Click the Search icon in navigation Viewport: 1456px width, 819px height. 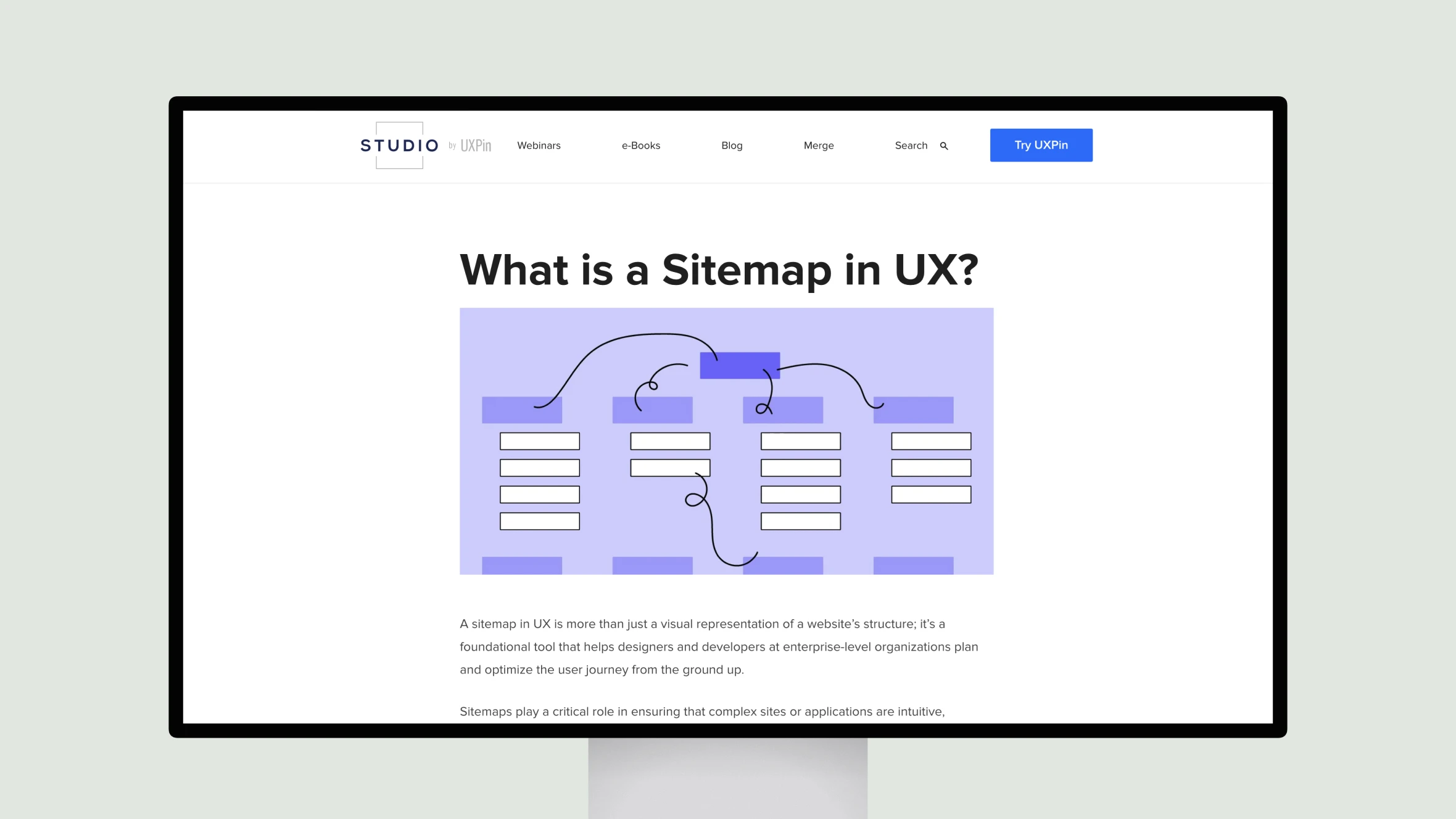943,146
